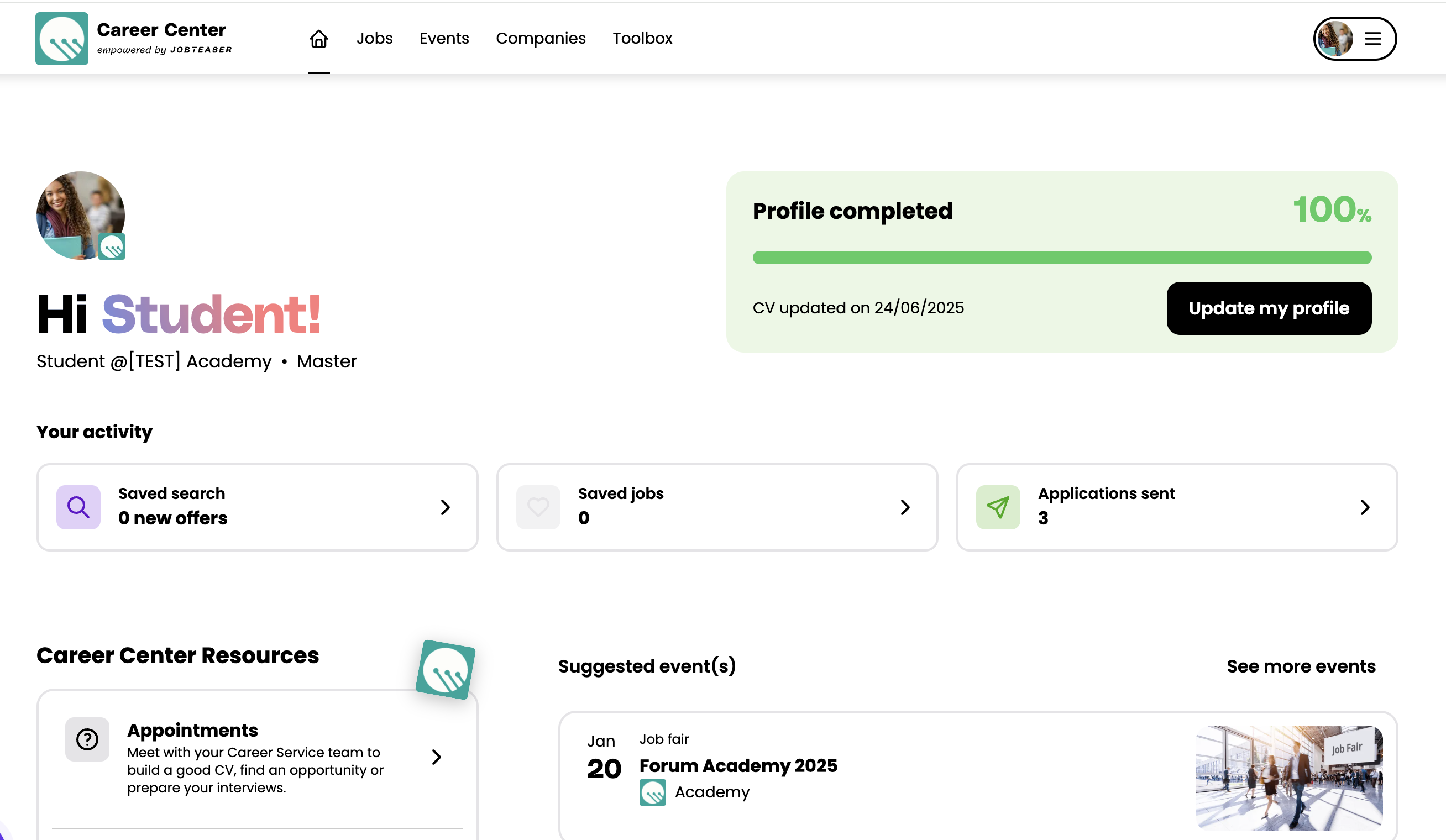Click the Saved jobs label
This screenshot has height=840, width=1446.
coord(620,494)
